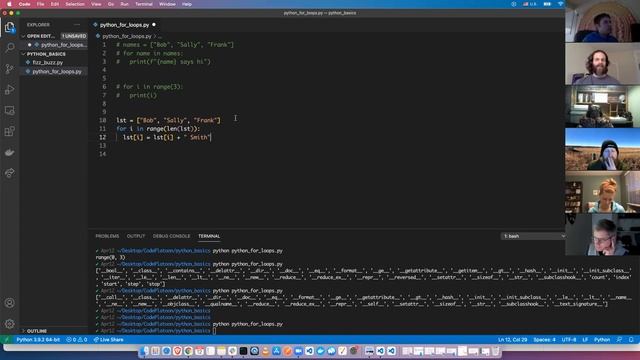Open Zoom from the dock
The image size is (640, 360).
tap(298, 351)
